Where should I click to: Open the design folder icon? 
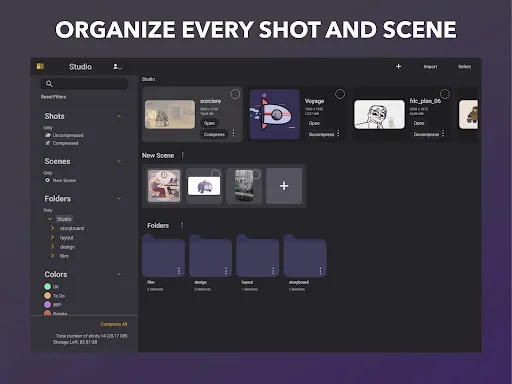(x=210, y=256)
